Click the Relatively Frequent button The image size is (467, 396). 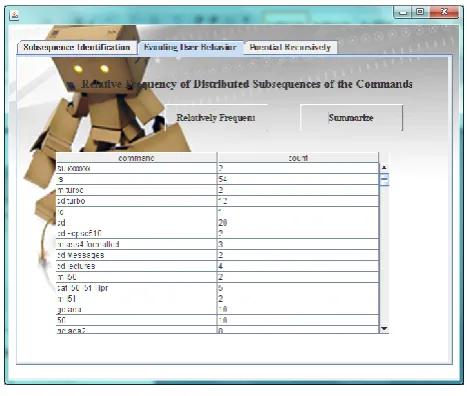point(216,118)
